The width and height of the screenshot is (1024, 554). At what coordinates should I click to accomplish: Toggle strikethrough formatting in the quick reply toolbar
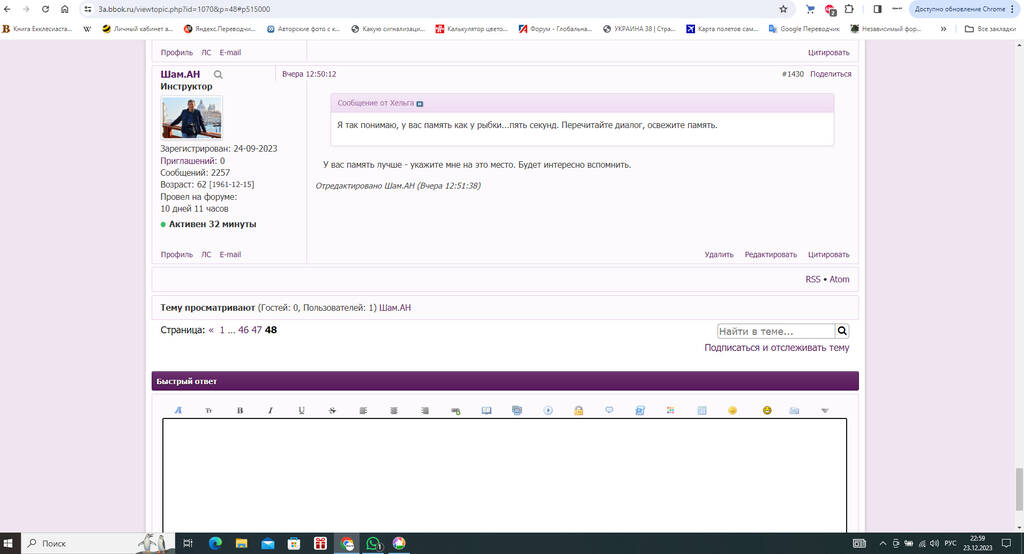(x=332, y=410)
